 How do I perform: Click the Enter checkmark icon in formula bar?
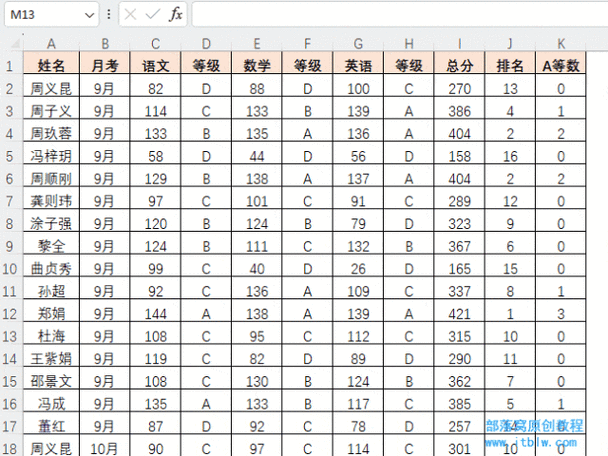pyautogui.click(x=152, y=15)
